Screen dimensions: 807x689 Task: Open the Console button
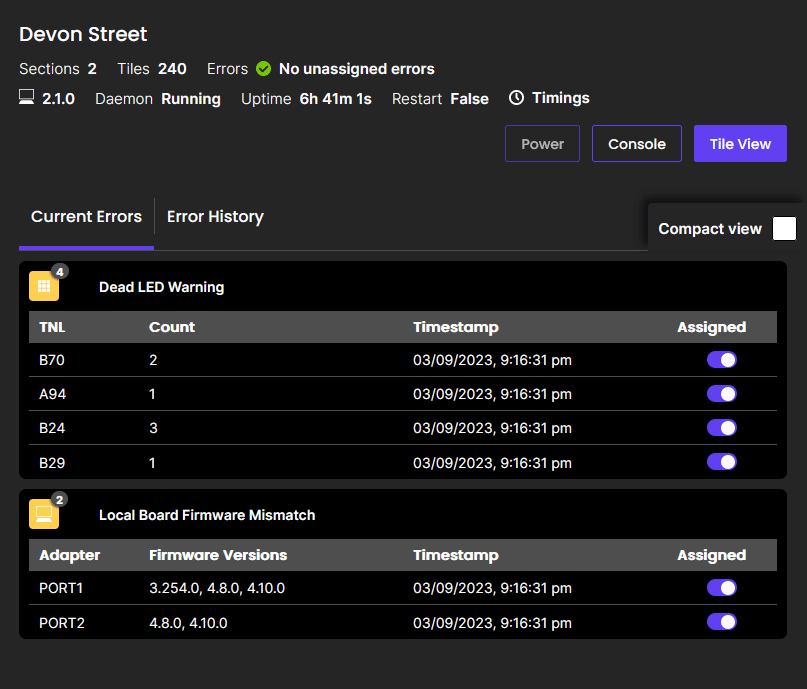[636, 144]
